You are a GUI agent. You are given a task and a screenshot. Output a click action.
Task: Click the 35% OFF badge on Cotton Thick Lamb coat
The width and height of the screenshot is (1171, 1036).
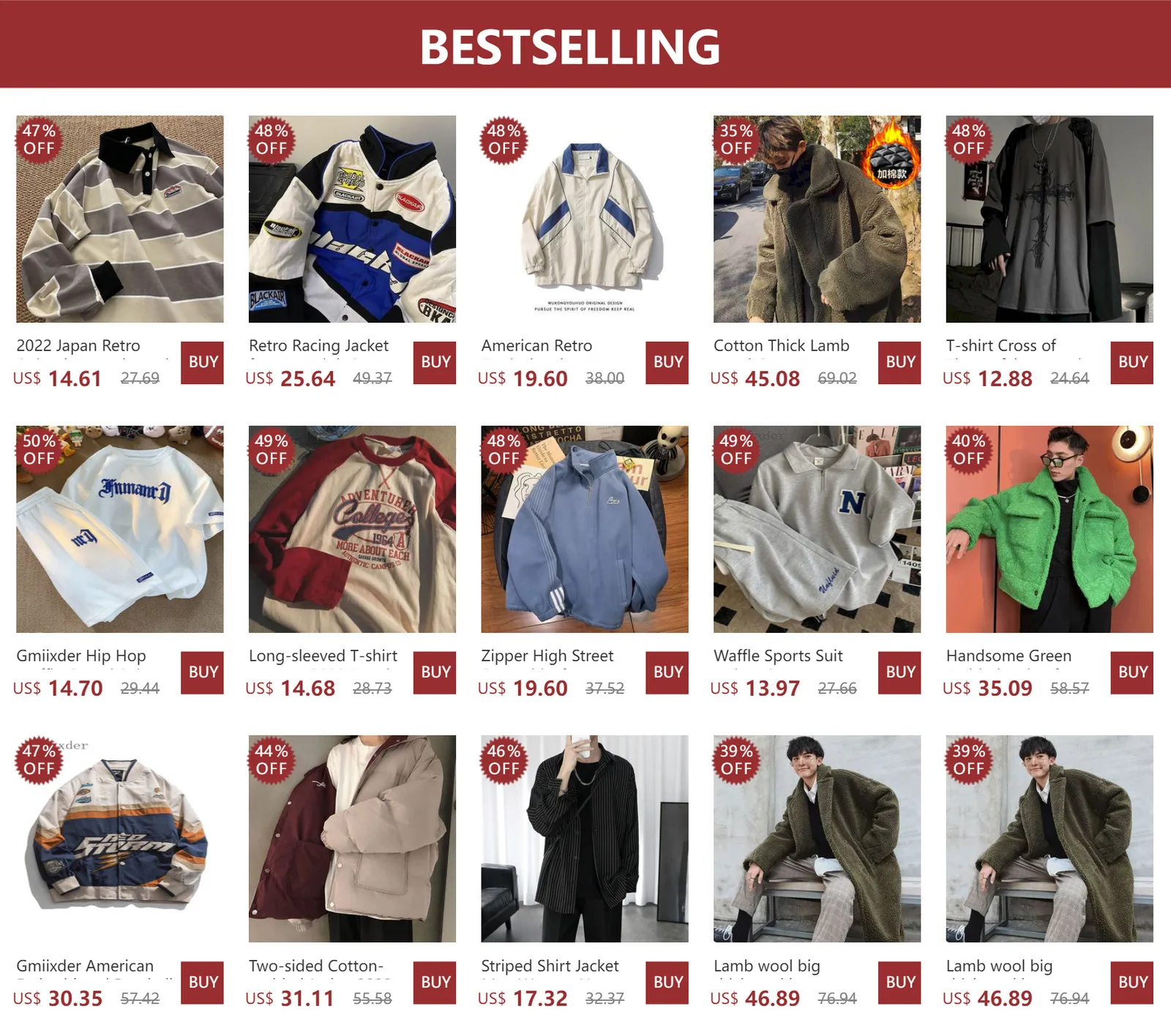(x=736, y=140)
